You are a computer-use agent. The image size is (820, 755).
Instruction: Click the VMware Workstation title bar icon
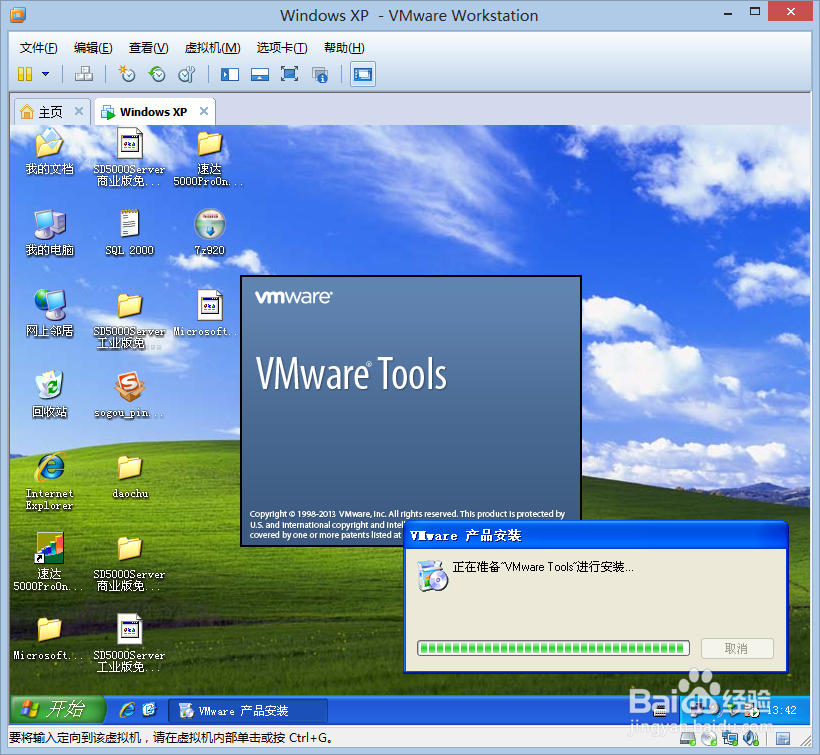point(18,15)
